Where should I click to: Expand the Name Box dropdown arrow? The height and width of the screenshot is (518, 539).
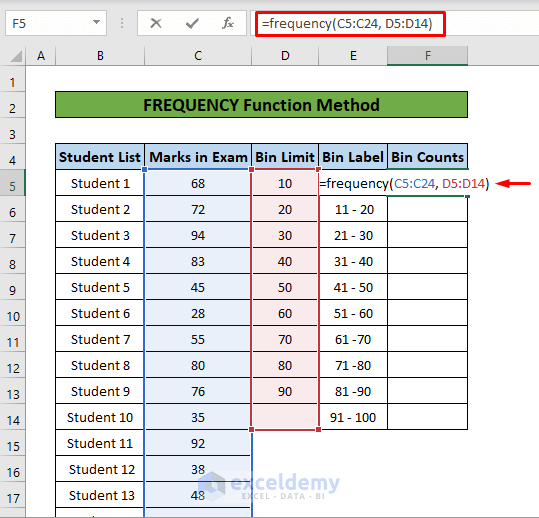point(97,23)
